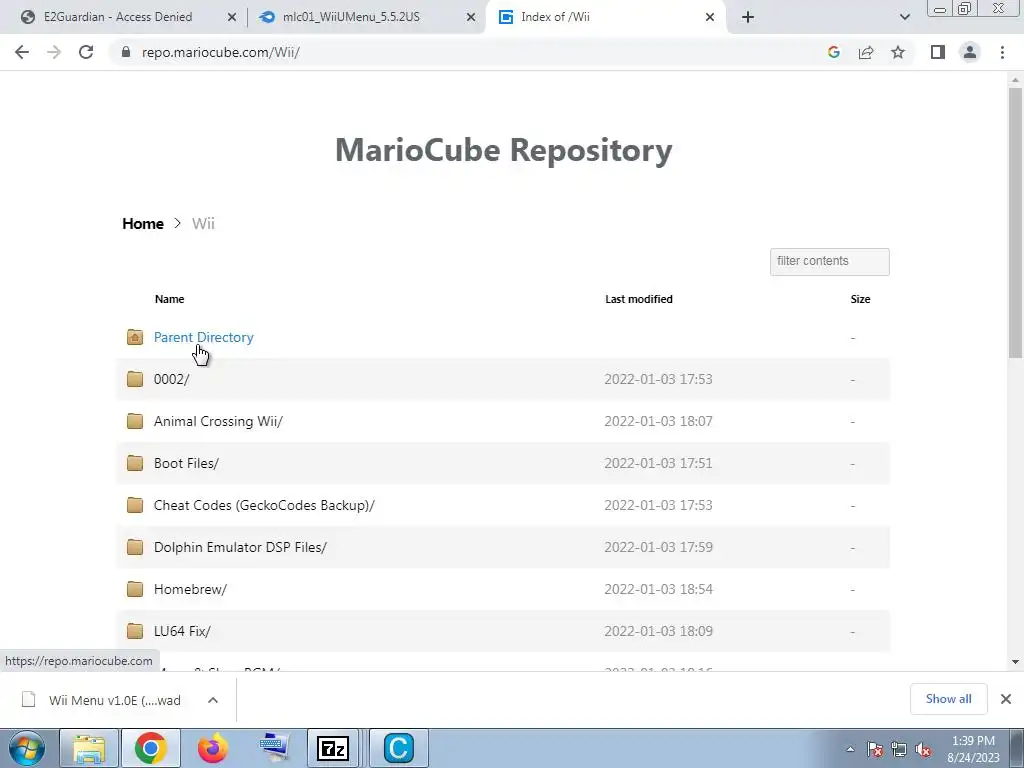Click the folder icon beside Cheat Codes

pyautogui.click(x=135, y=505)
